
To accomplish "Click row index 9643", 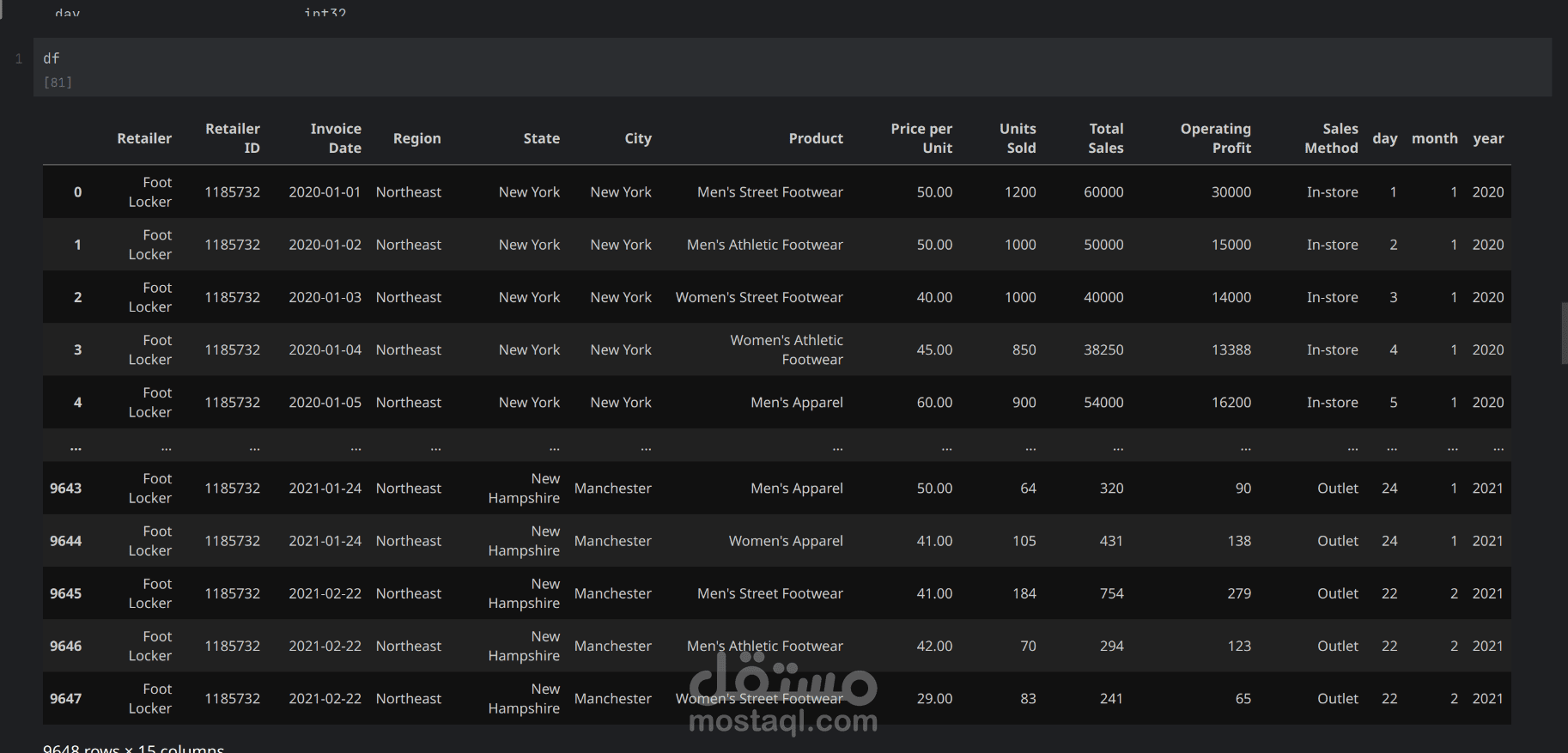I will (x=65, y=489).
